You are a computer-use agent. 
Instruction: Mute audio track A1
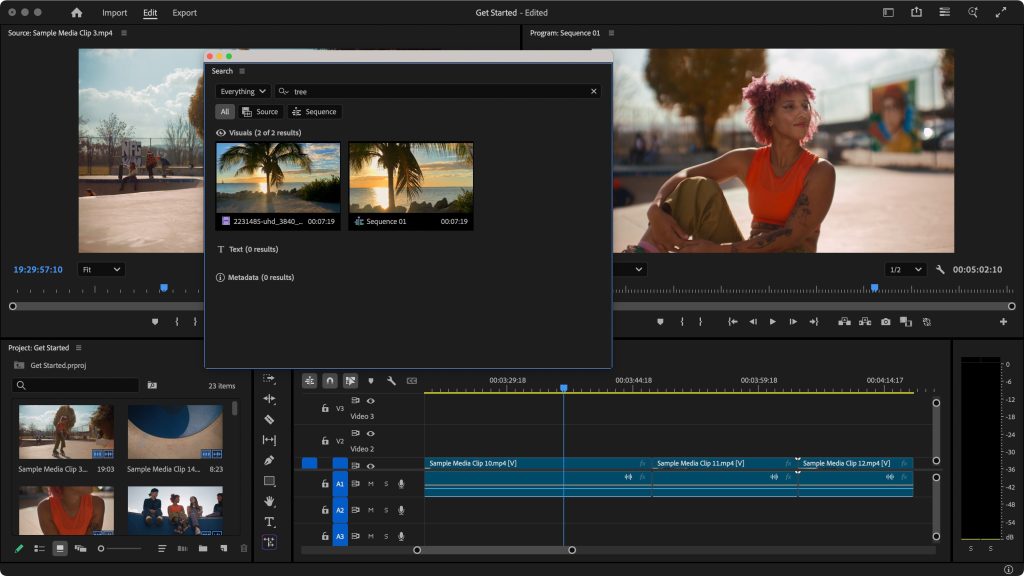pyautogui.click(x=371, y=482)
